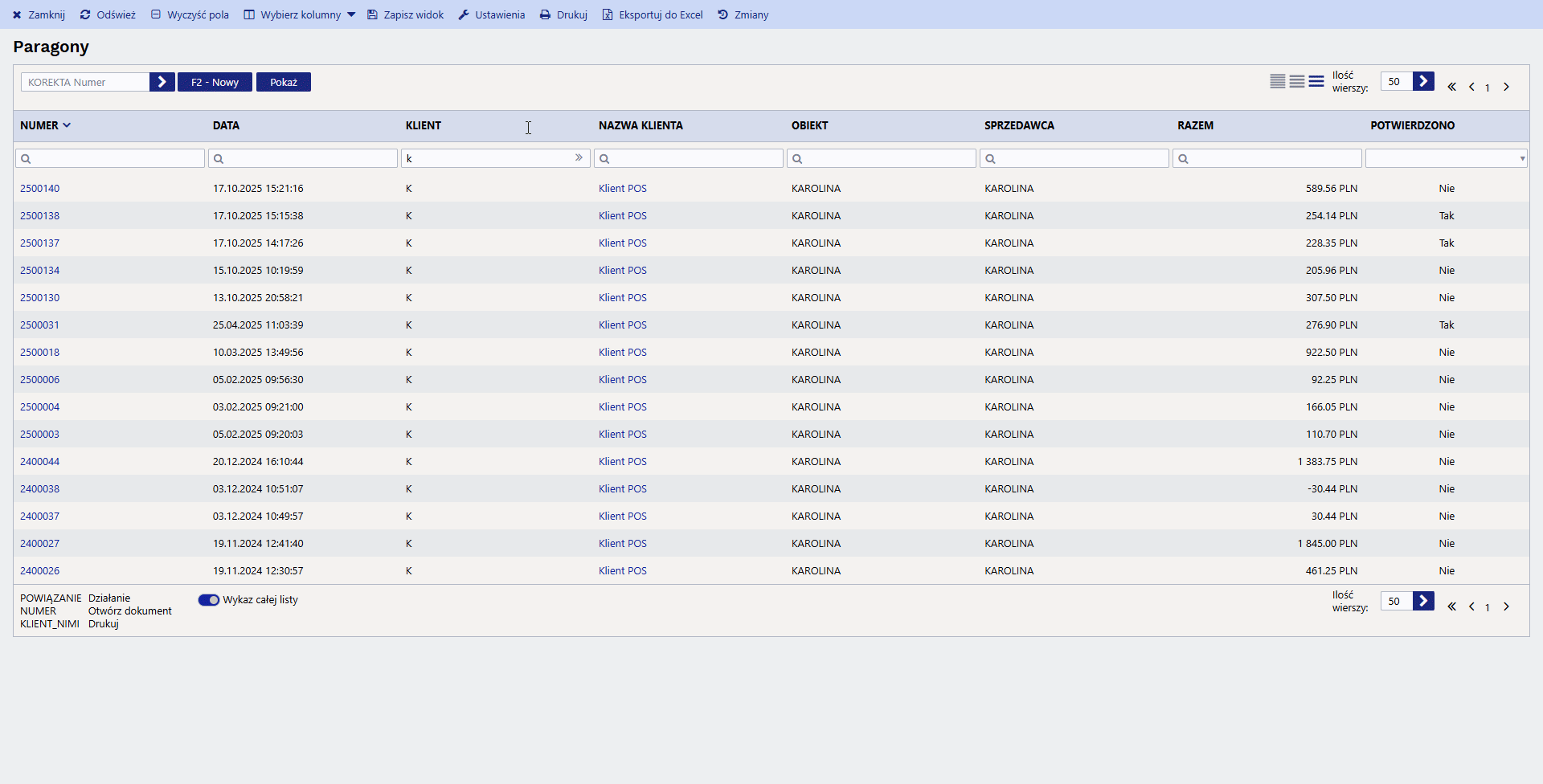Image resolution: width=1543 pixels, height=784 pixels.
Task: Select the most compact row density icon
Action: [x=1277, y=81]
